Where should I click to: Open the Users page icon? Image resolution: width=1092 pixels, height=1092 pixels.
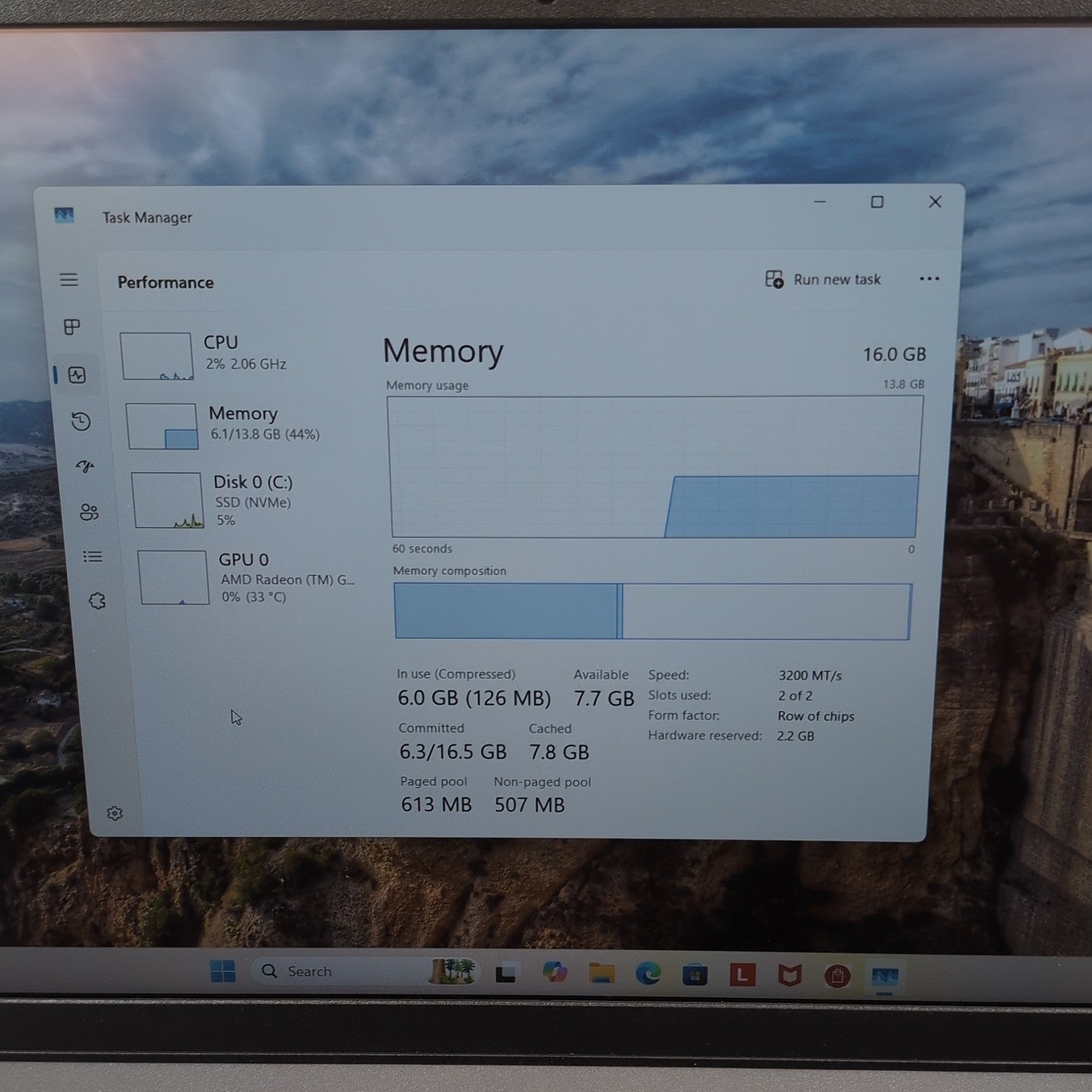89,512
